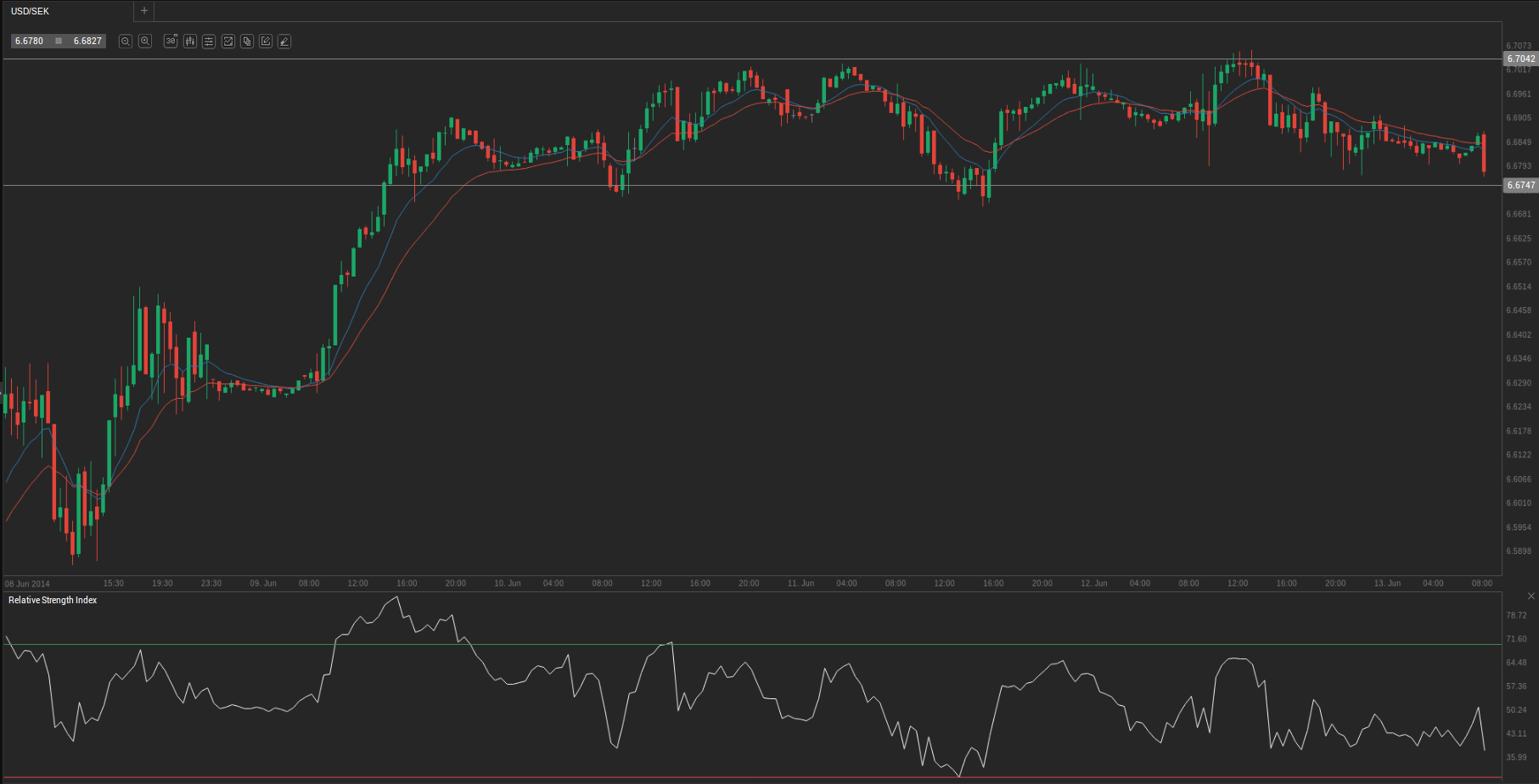The image size is (1539, 784).
Task: Click the ask price 6.6827
Action: click(x=87, y=42)
